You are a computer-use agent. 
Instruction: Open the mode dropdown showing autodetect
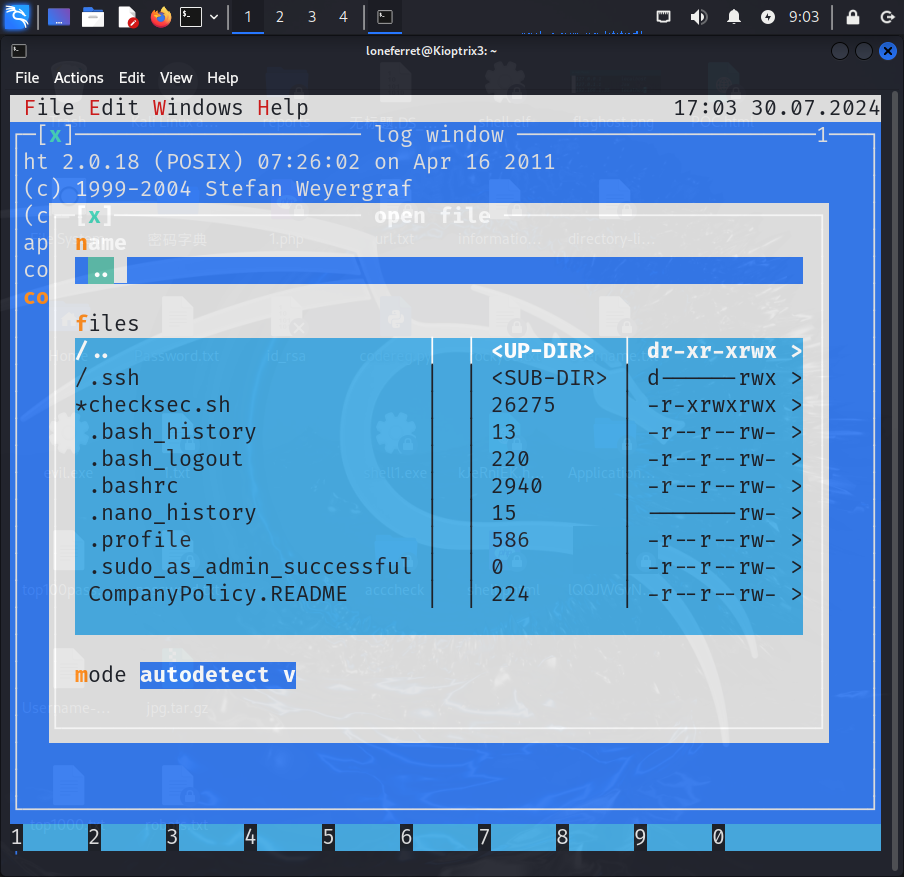coord(217,675)
